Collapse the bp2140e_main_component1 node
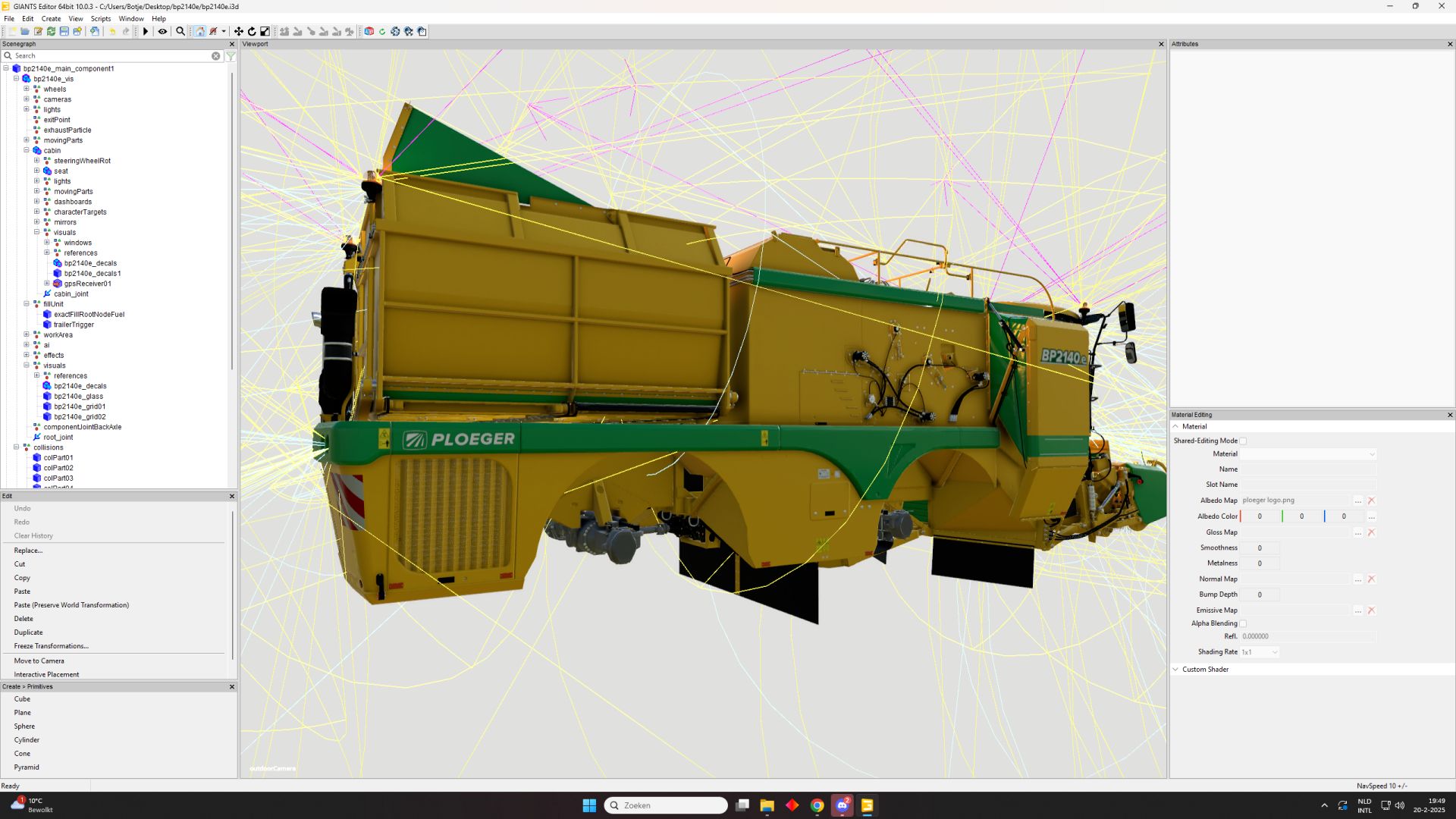 click(6, 68)
